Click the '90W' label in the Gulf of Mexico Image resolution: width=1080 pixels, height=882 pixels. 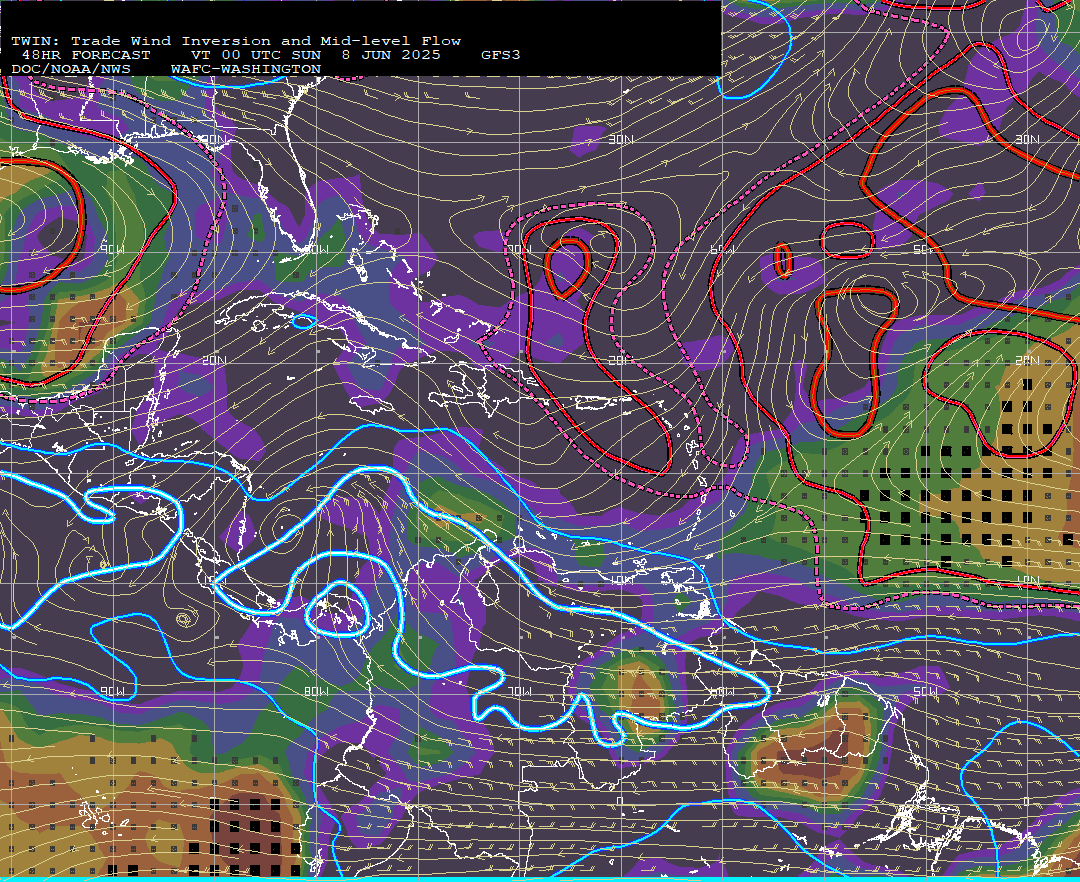click(x=112, y=249)
